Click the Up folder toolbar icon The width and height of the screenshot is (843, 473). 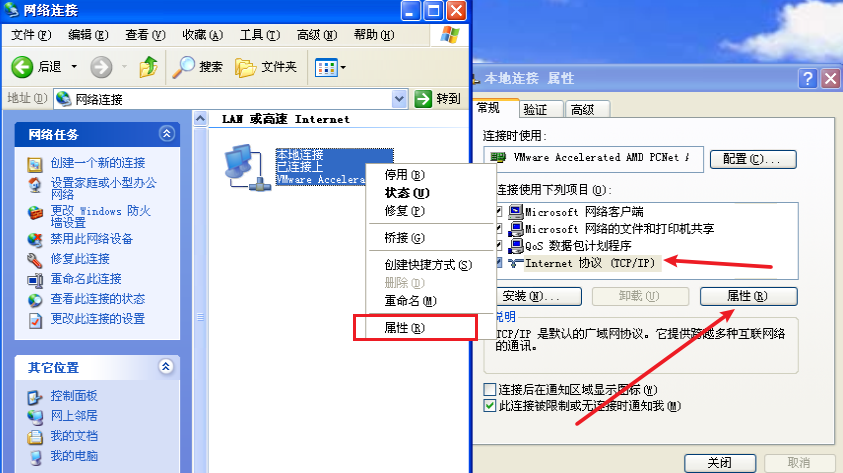[148, 67]
